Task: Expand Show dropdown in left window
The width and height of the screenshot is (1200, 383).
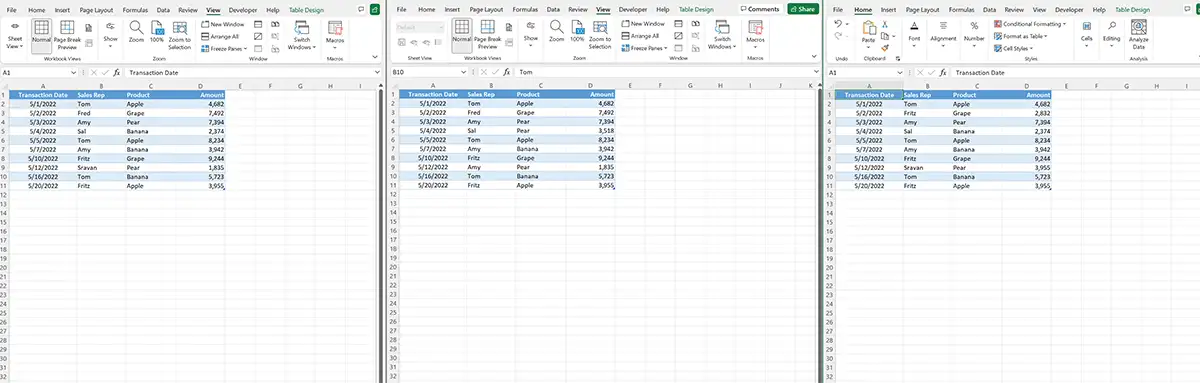Action: click(x=110, y=35)
